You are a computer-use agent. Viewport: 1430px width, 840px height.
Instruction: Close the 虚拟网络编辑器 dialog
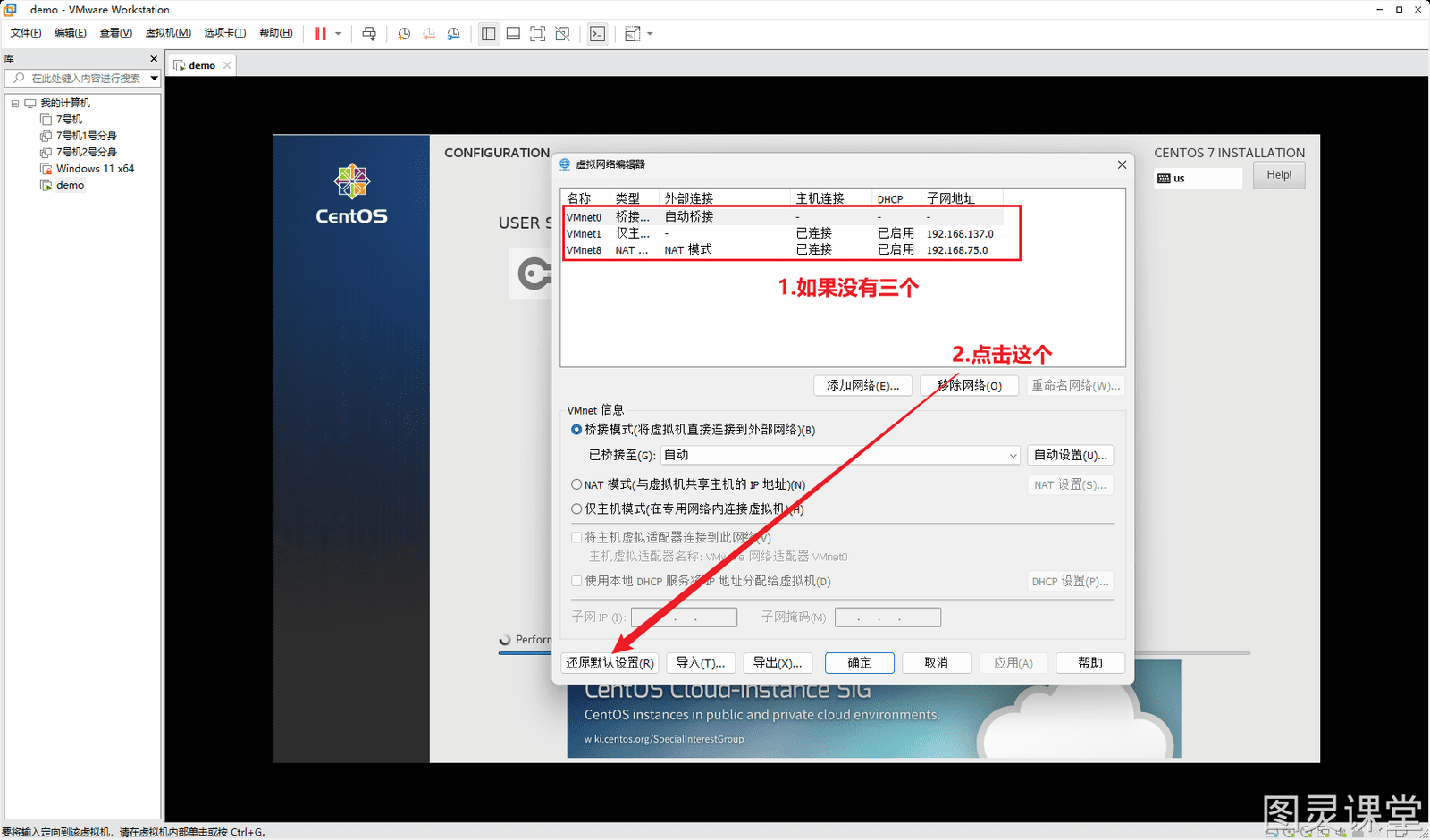pyautogui.click(x=1122, y=164)
